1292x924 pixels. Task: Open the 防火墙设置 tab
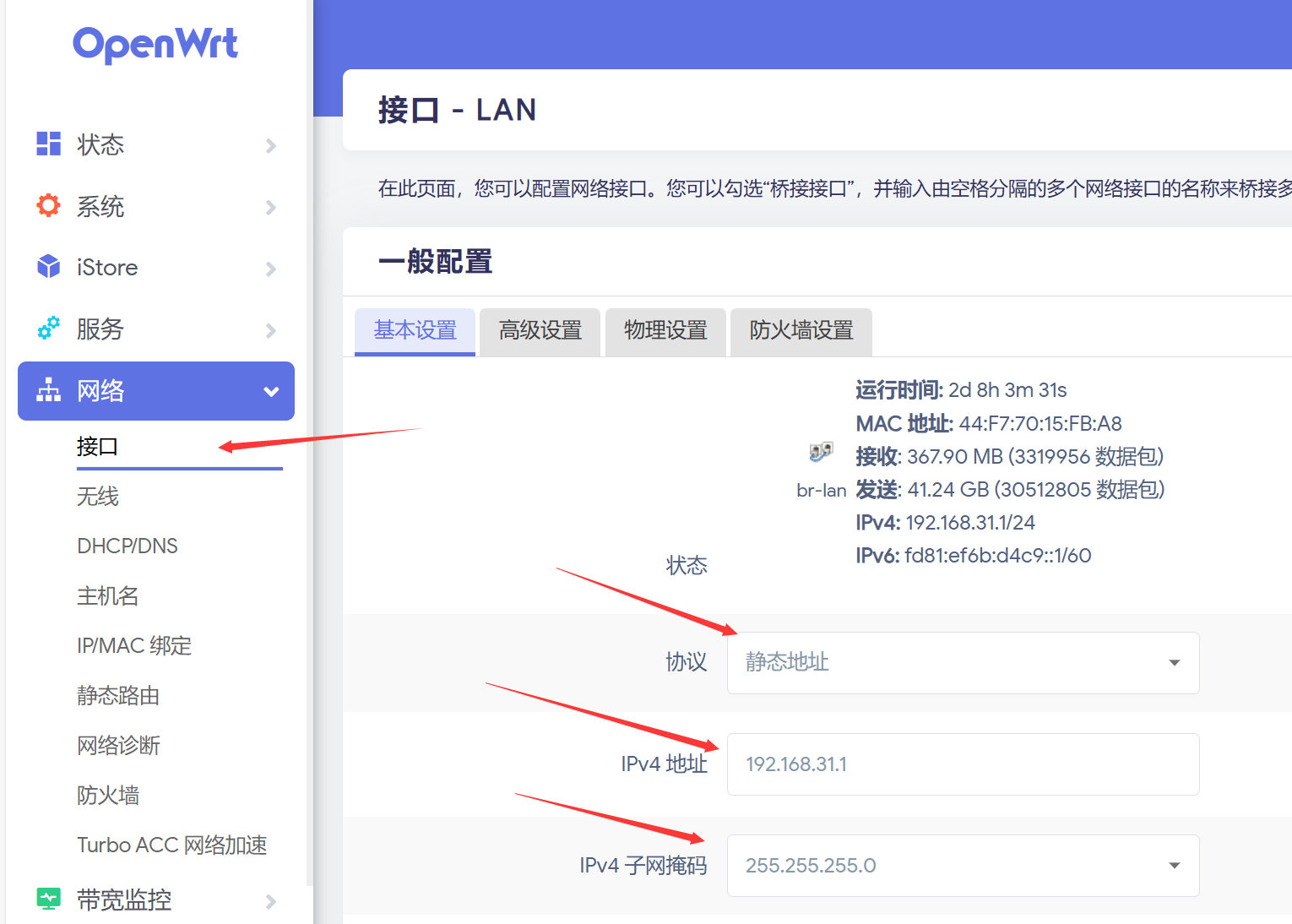click(801, 330)
